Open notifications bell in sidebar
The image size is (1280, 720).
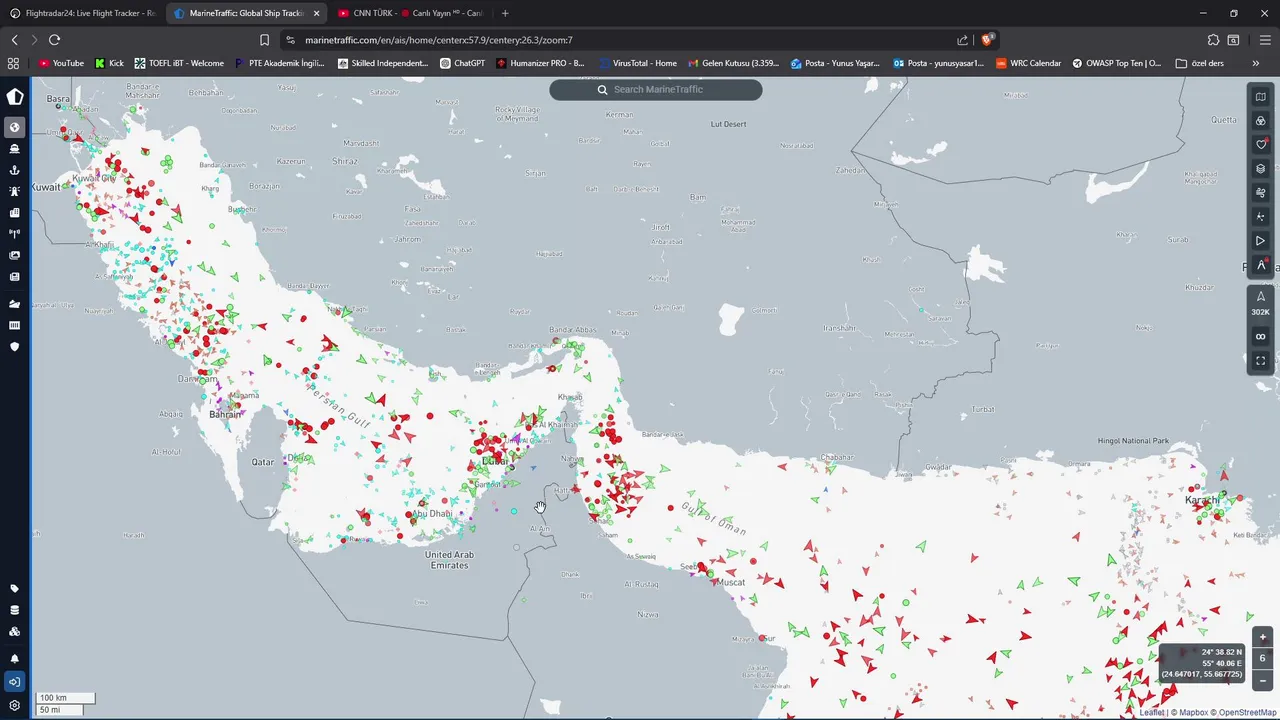pyautogui.click(x=14, y=659)
